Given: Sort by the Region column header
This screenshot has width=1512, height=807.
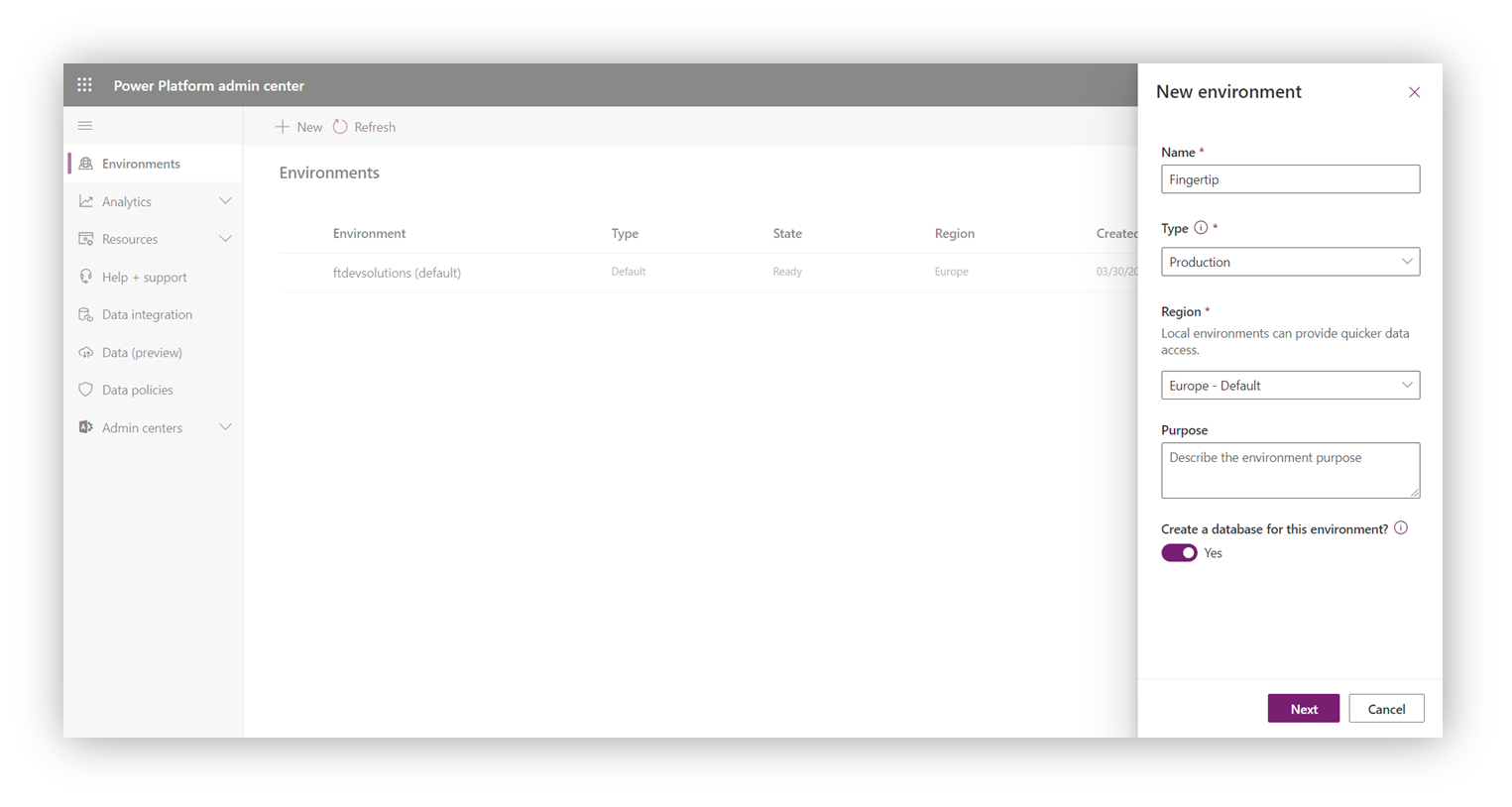Looking at the screenshot, I should (x=955, y=234).
